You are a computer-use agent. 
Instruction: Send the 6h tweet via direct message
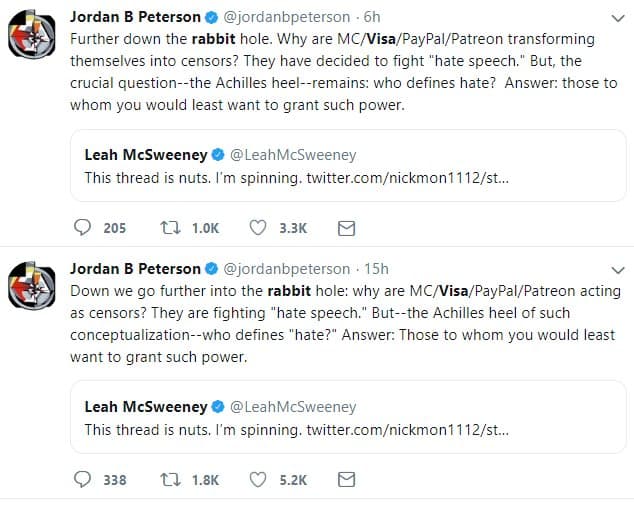coord(346,227)
